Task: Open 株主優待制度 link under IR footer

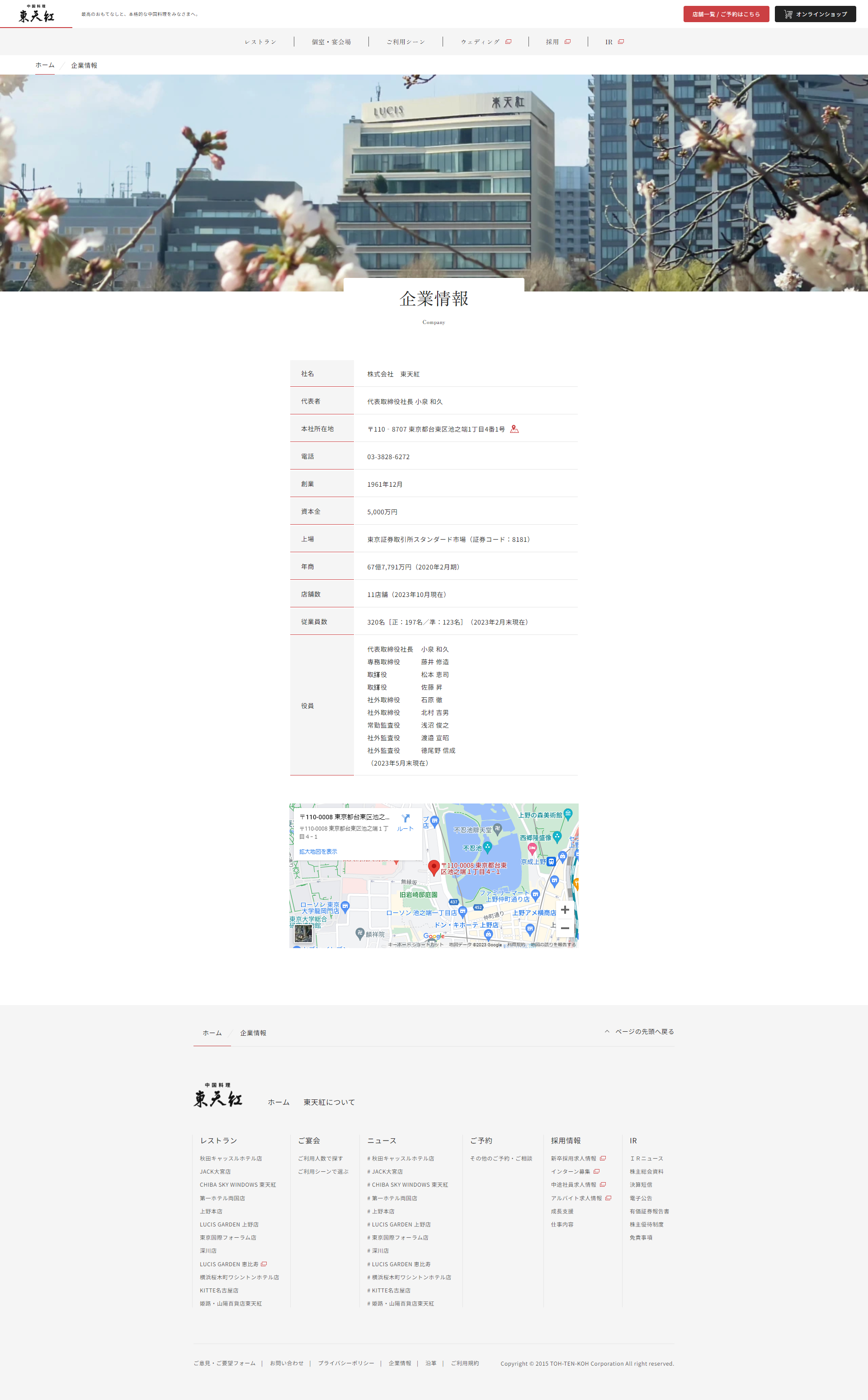Action: [646, 1224]
